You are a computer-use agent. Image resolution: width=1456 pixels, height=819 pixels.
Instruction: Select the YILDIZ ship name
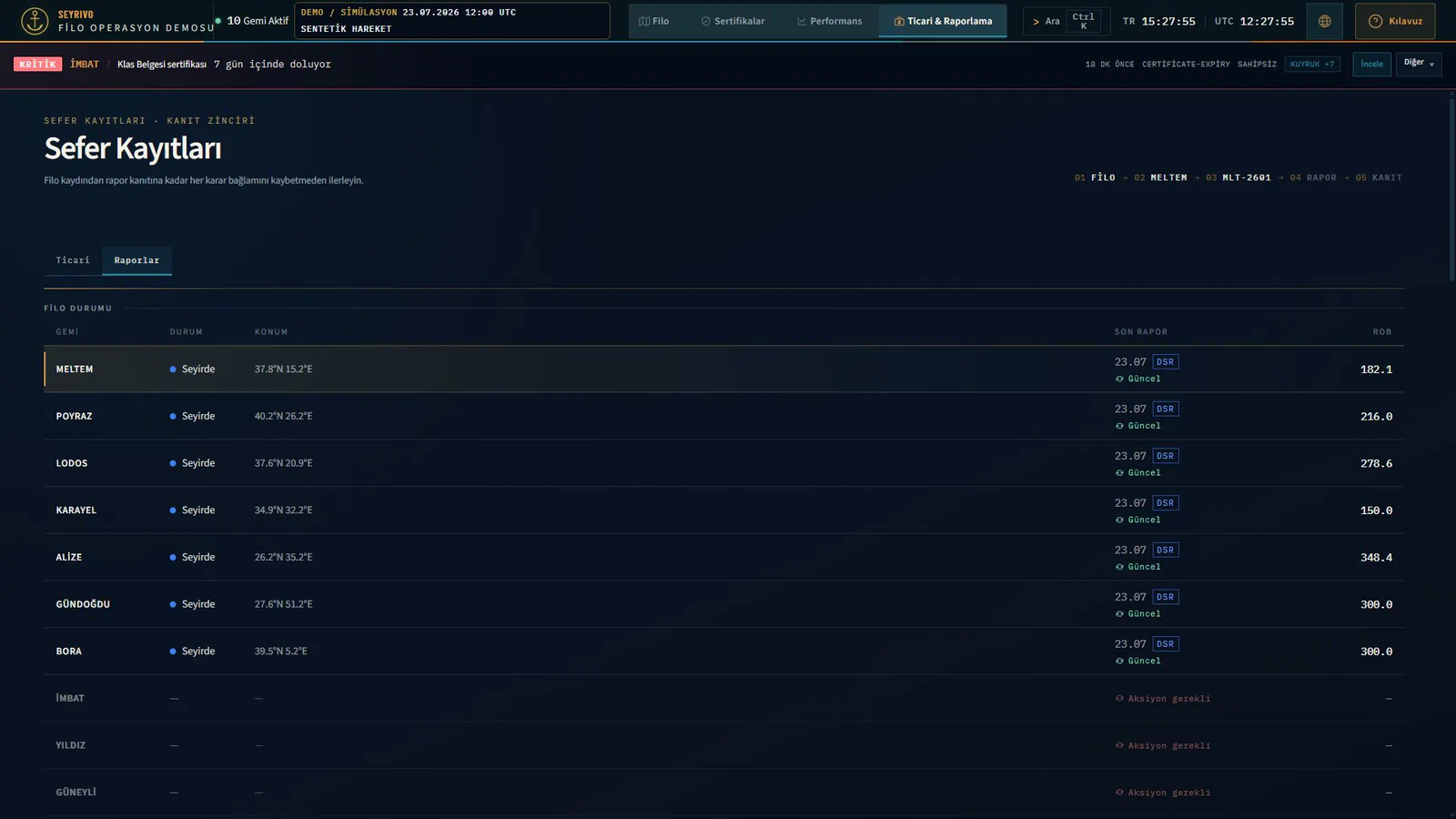coord(70,745)
